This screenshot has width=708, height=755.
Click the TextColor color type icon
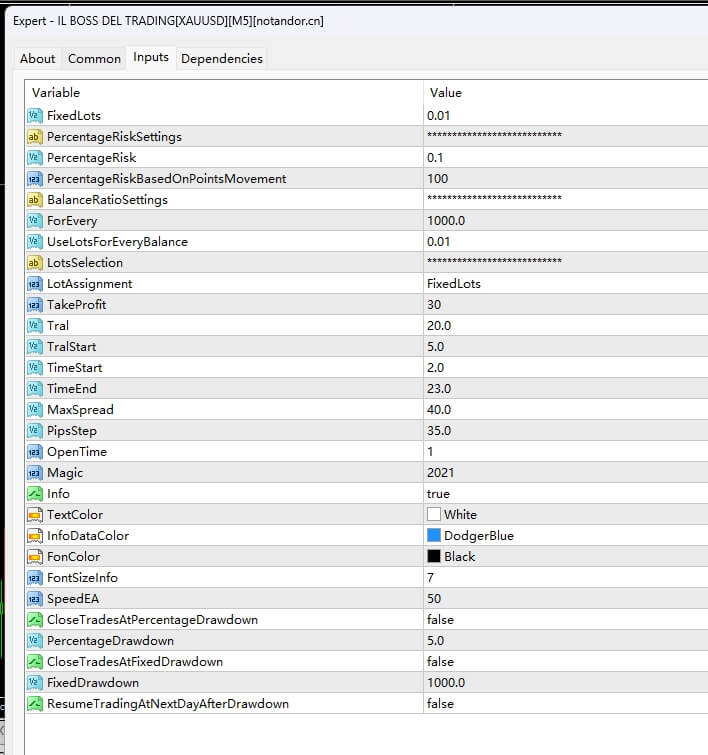point(35,515)
